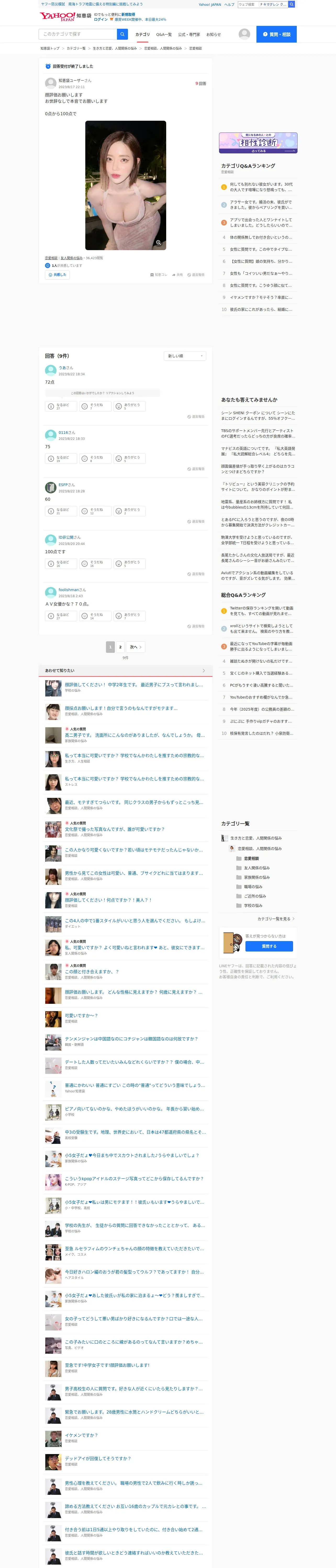Screen dimensions: 336x1568
Task: Open the 友人関係の悩み folder category
Action: 253,868
